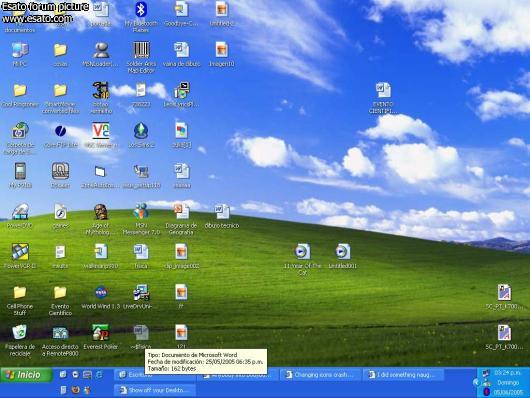Open untitled001 media file icon
The image size is (530, 398).
(x=342, y=252)
